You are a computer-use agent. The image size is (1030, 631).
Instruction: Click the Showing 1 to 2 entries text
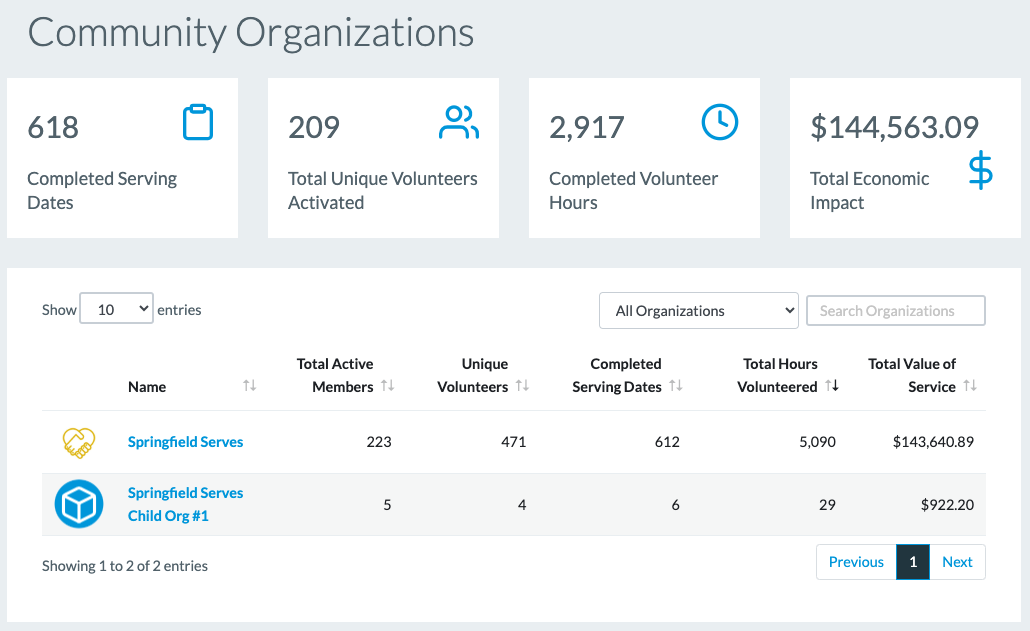pyautogui.click(x=125, y=566)
